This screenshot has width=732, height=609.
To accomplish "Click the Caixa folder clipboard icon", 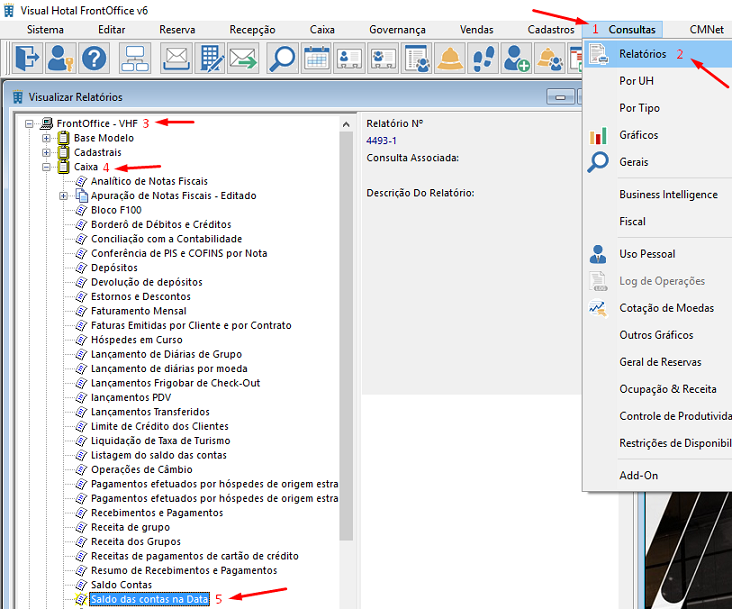I will click(x=63, y=167).
